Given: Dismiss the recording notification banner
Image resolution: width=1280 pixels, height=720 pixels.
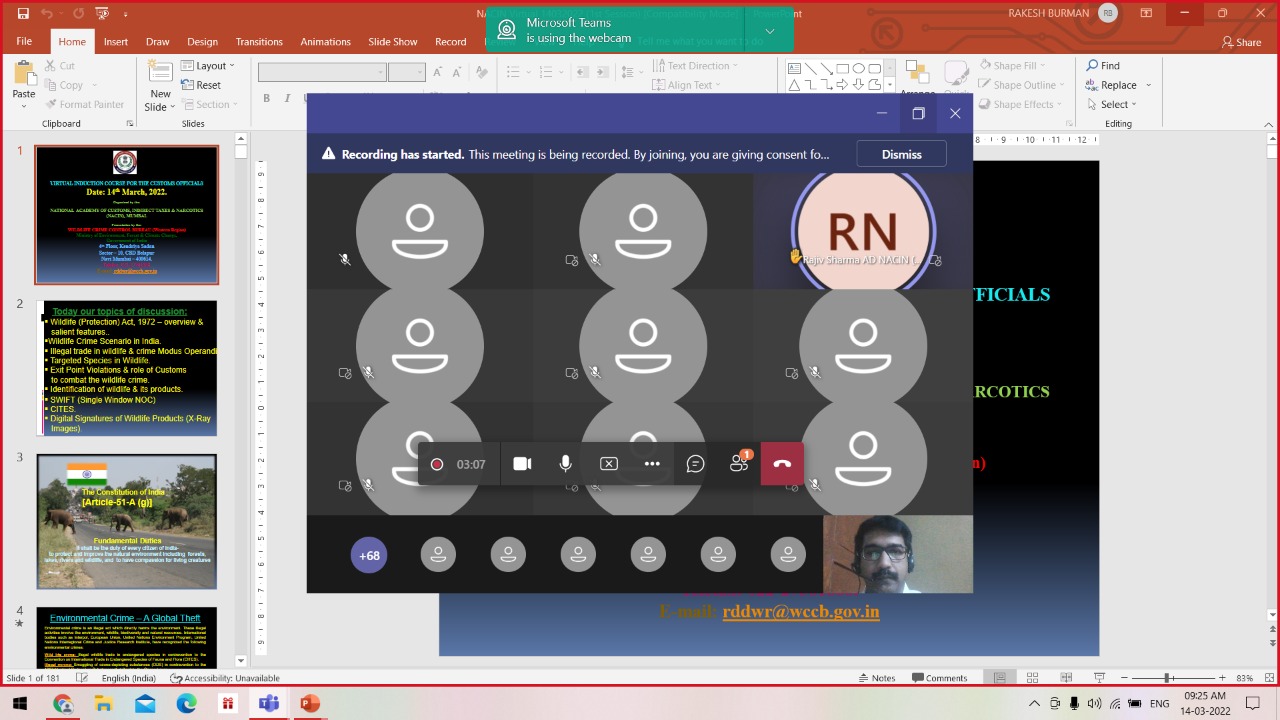Looking at the screenshot, I should click(901, 154).
